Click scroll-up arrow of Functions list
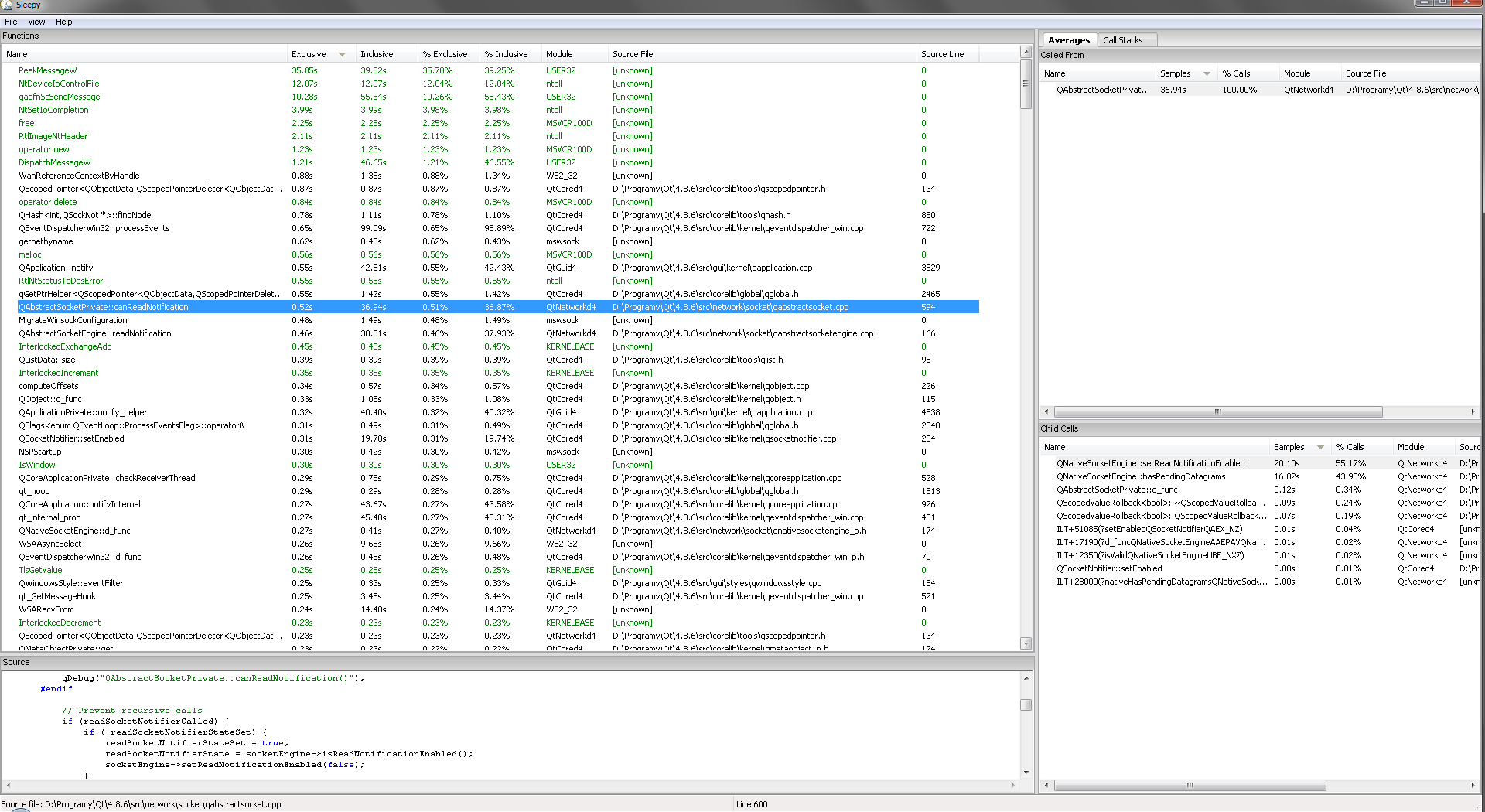The height and width of the screenshot is (812, 1485). [x=1026, y=53]
